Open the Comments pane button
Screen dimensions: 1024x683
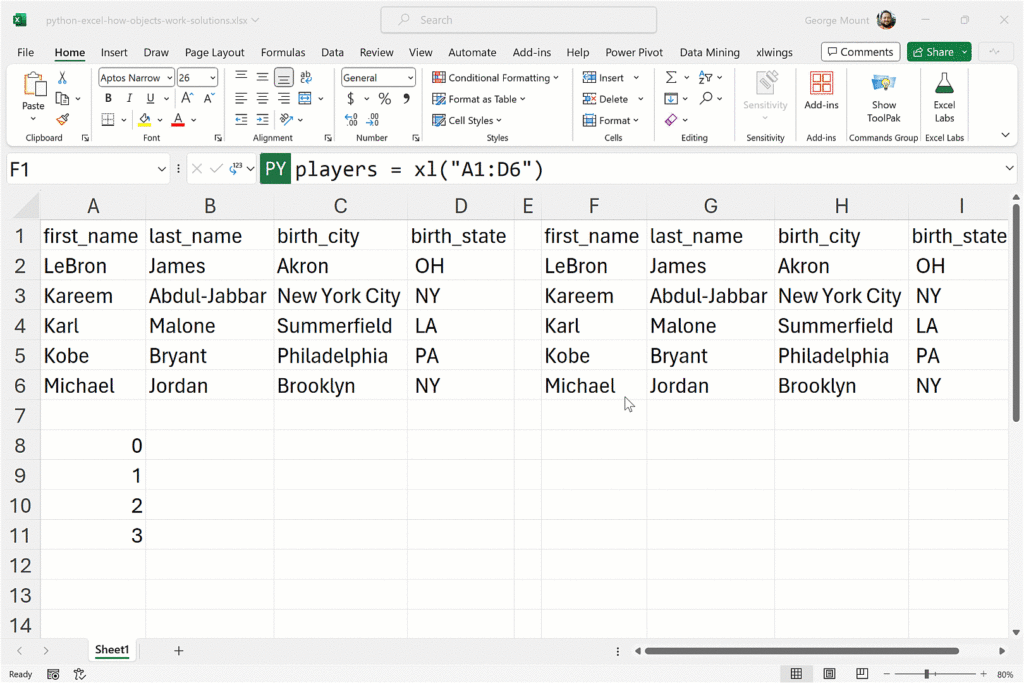(860, 52)
